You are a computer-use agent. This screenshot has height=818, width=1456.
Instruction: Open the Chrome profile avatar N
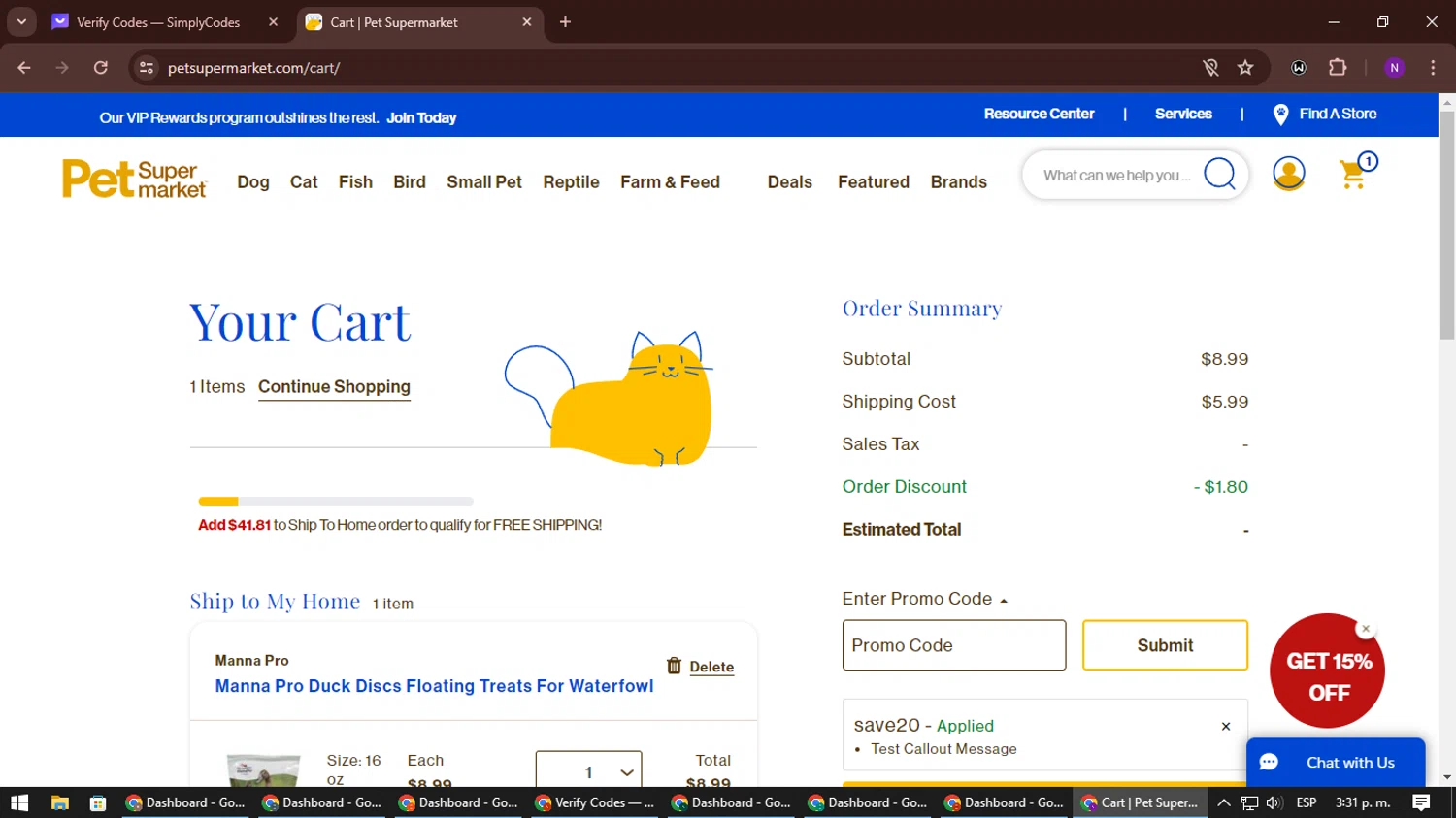[1395, 68]
